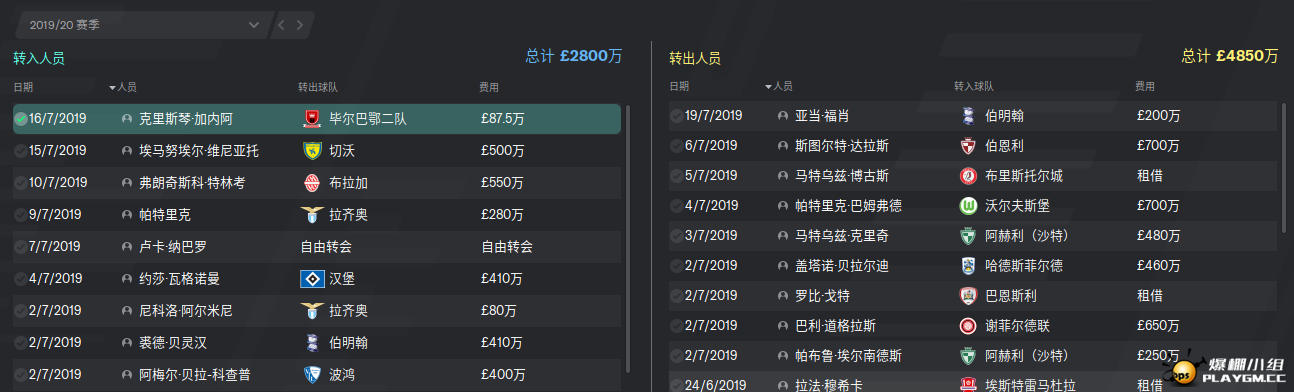Open club 伯恩利 from outgoing list
The image size is (1294, 392).
[1004, 146]
